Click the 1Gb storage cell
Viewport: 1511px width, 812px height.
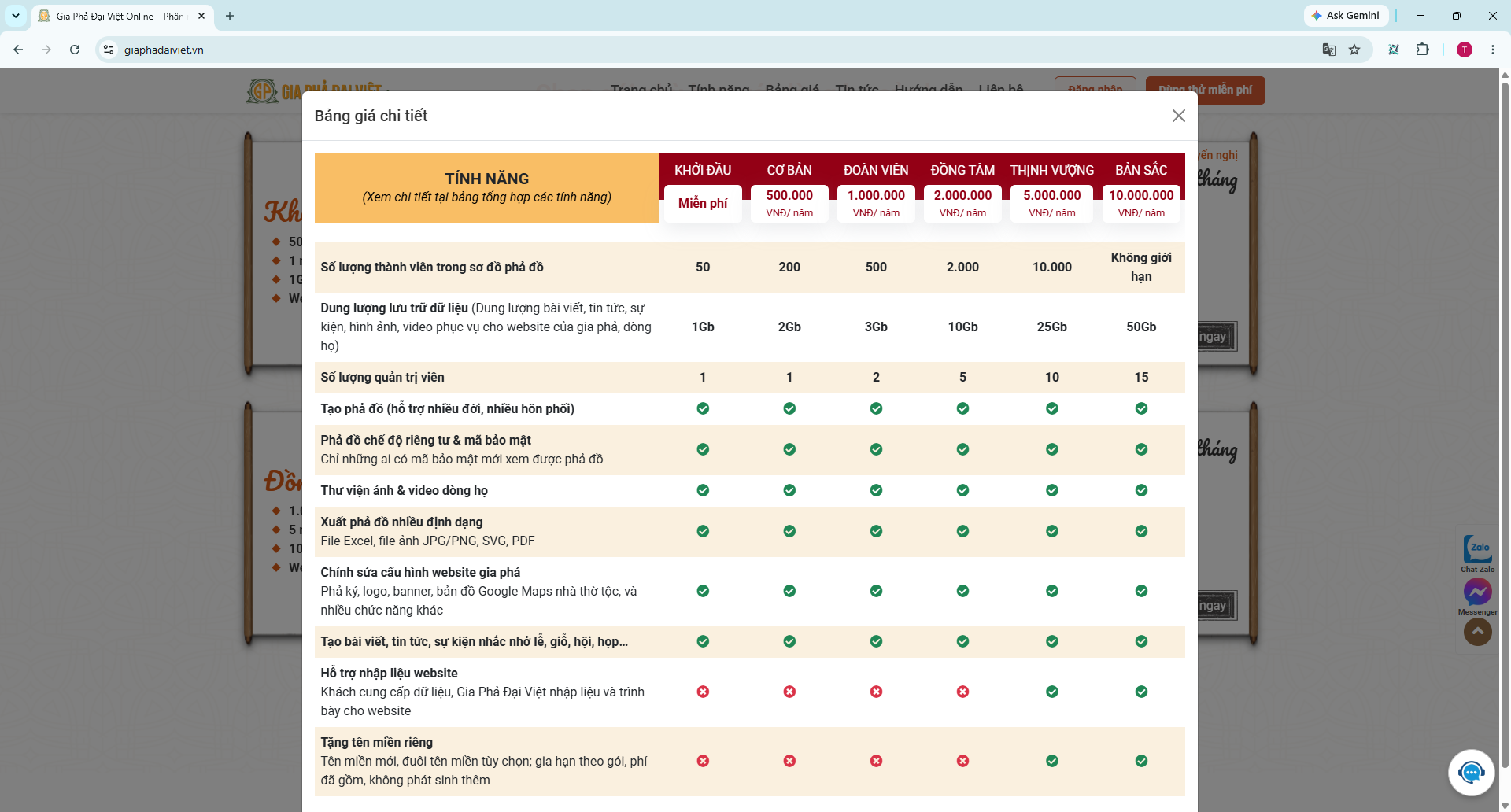(703, 327)
